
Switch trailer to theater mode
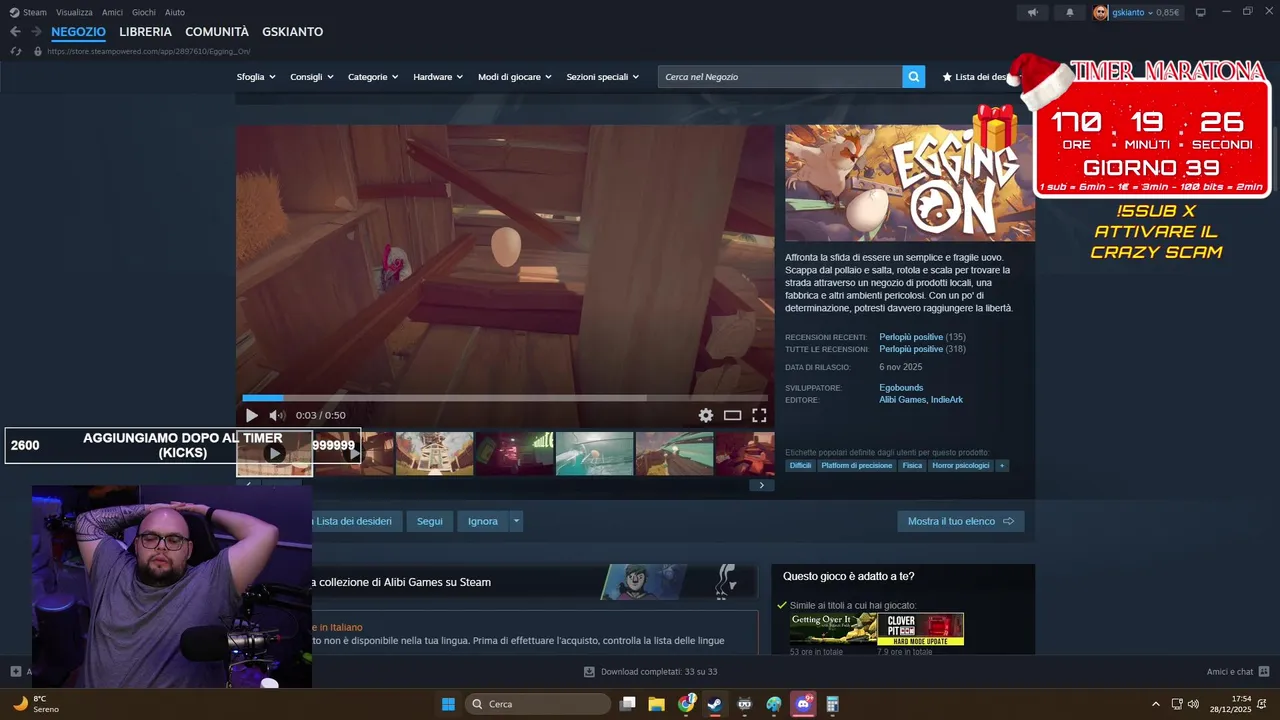[733, 415]
